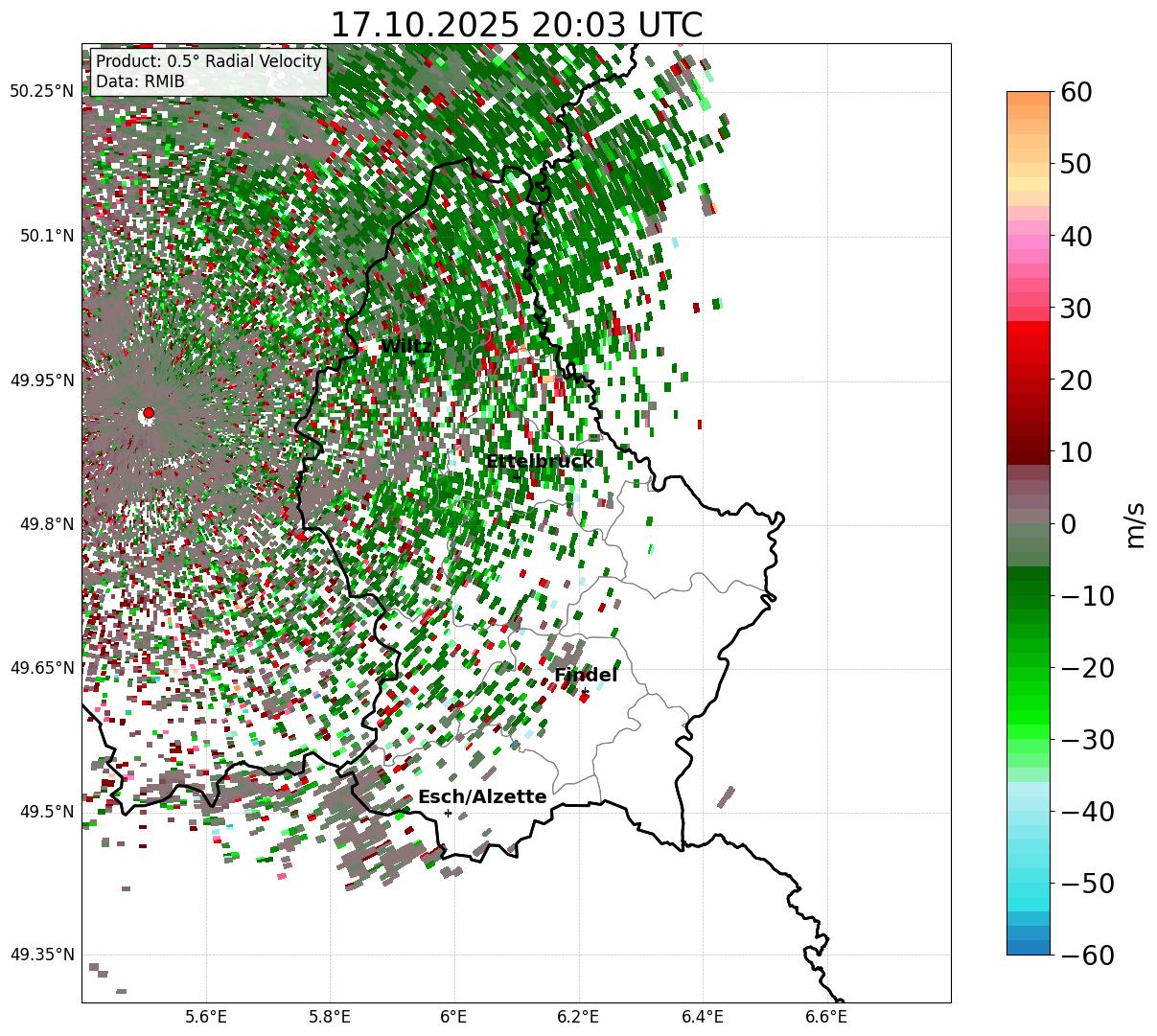Pick the orange top colorbar segment
This screenshot has width=1157, height=1036.
[1029, 99]
